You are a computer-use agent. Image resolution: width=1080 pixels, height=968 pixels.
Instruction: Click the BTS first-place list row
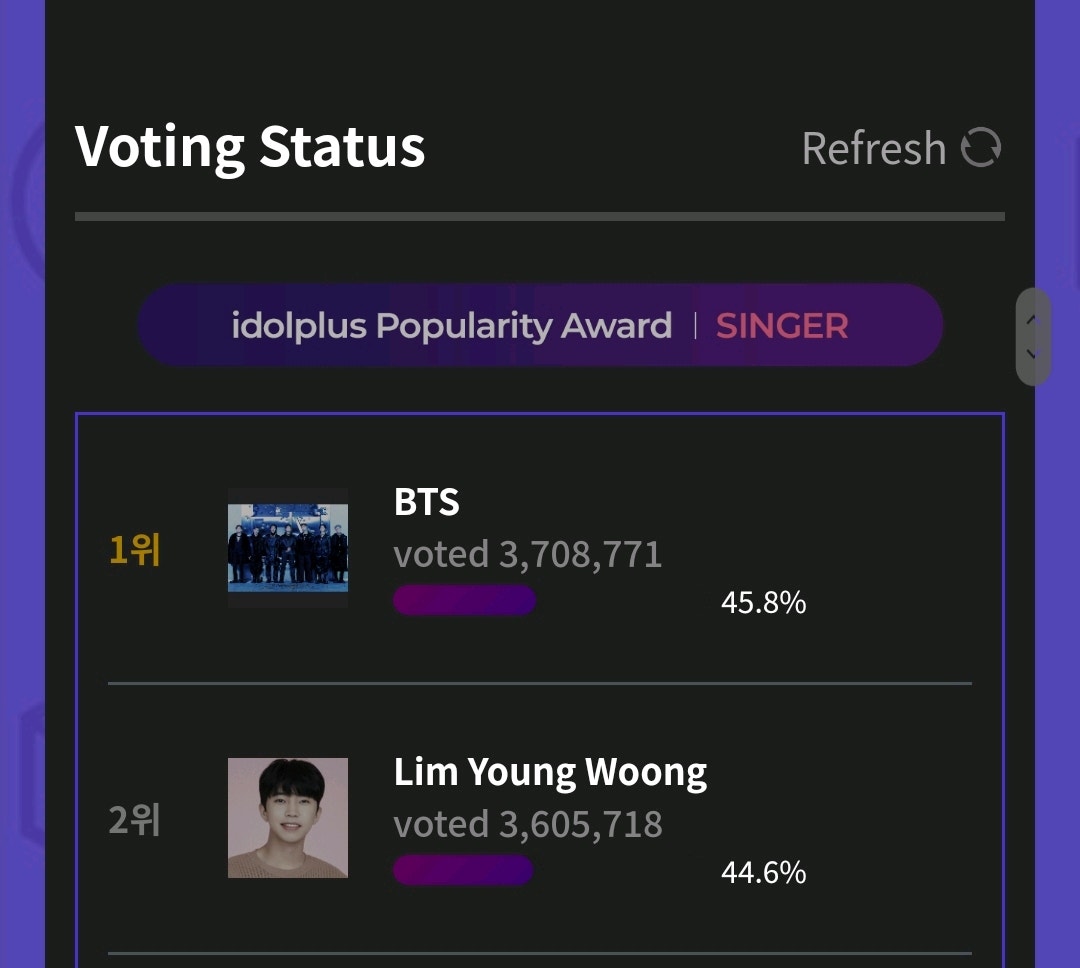click(540, 549)
